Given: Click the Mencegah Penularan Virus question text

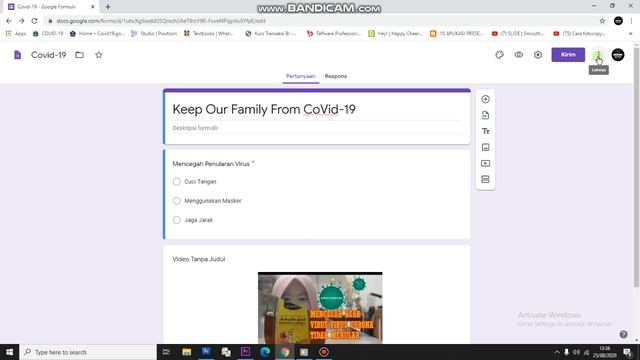Looking at the screenshot, I should (x=211, y=164).
